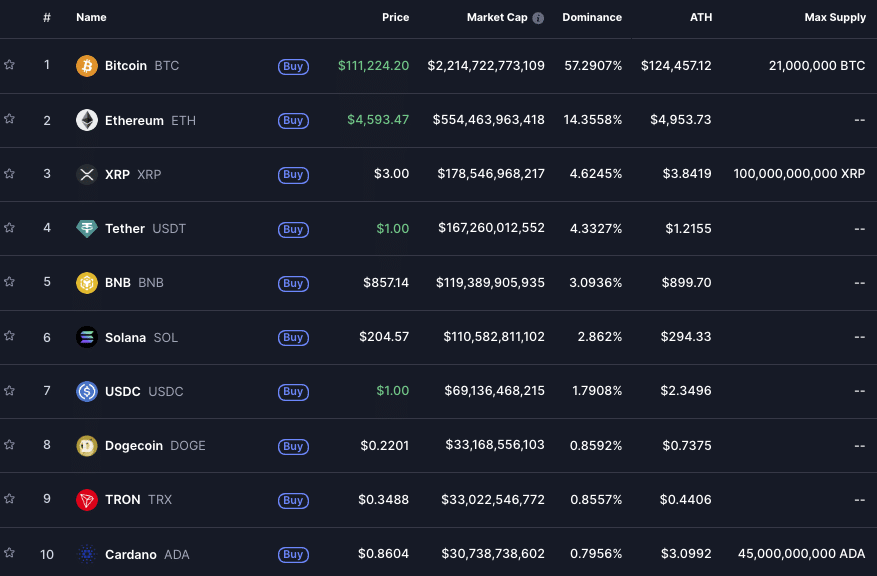Star Solana in the watchlist
This screenshot has width=877, height=576.
[10, 336]
